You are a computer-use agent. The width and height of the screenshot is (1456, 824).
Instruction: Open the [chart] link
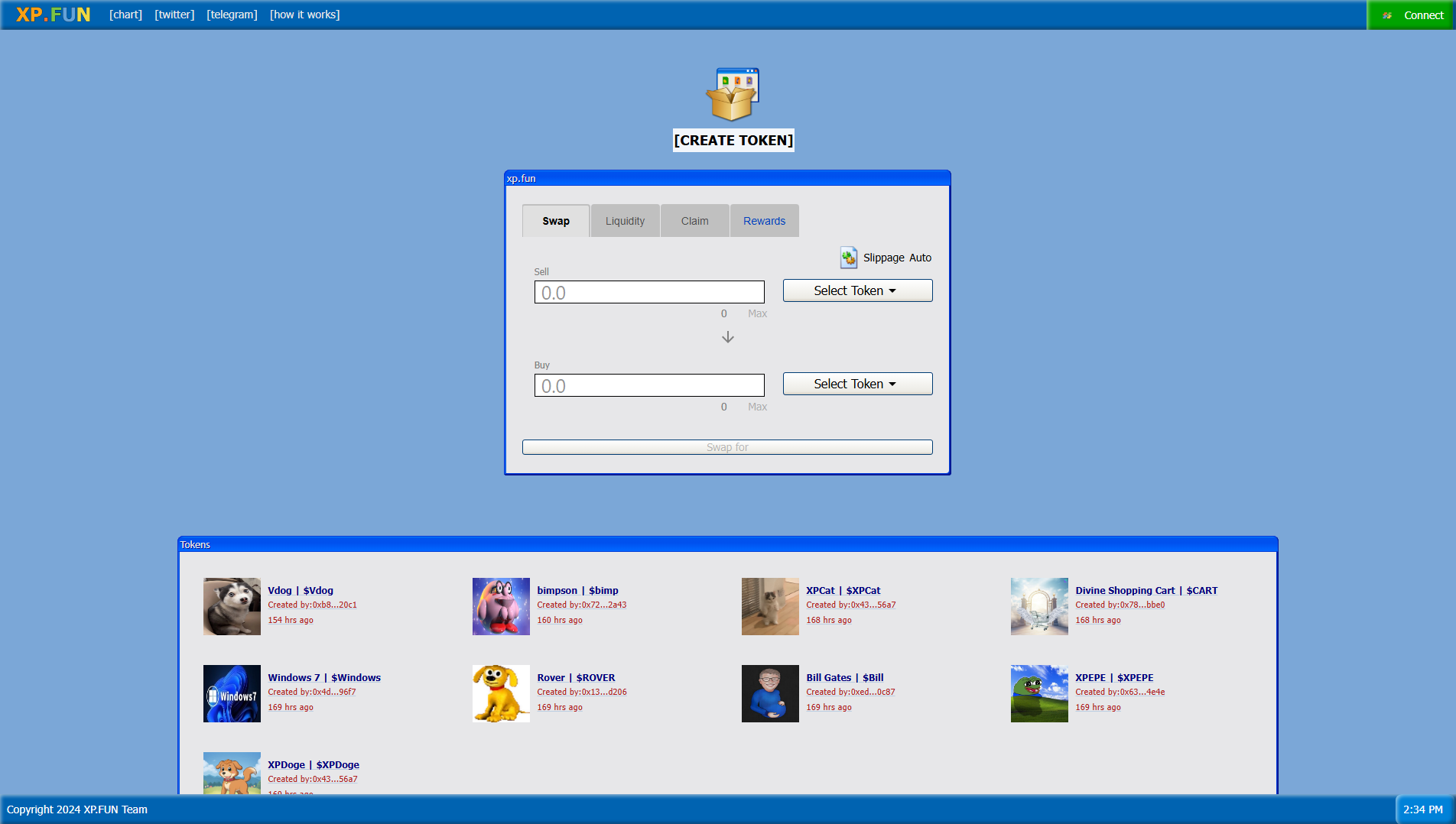pyautogui.click(x=125, y=15)
